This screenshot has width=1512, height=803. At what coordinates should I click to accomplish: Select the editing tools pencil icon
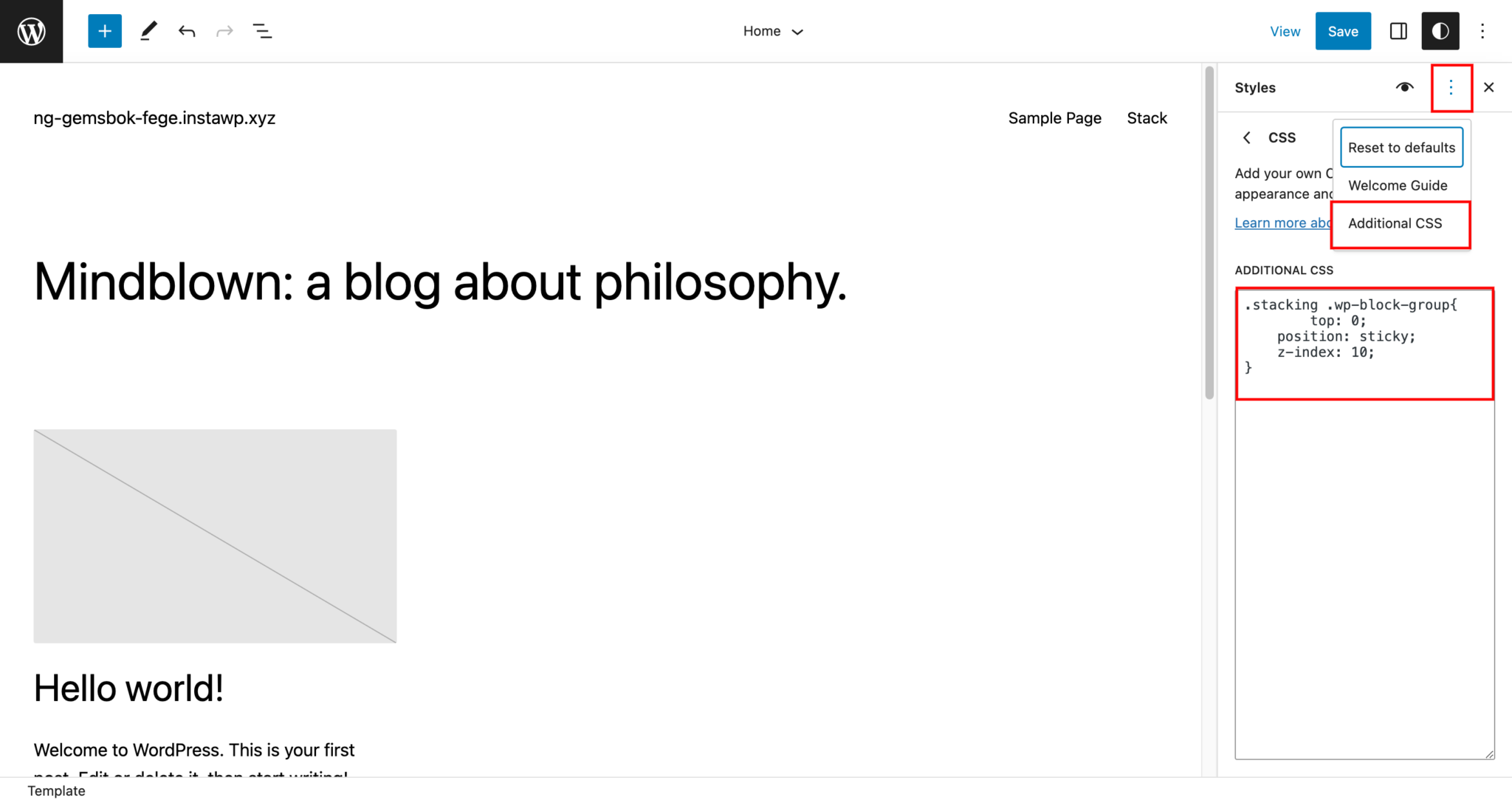coord(148,31)
